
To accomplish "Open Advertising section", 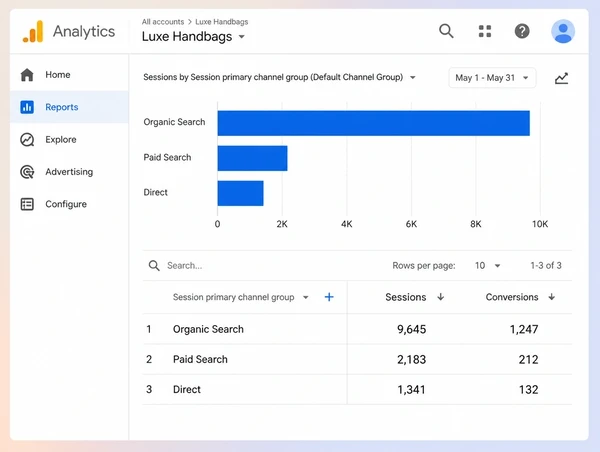I will pyautogui.click(x=69, y=172).
